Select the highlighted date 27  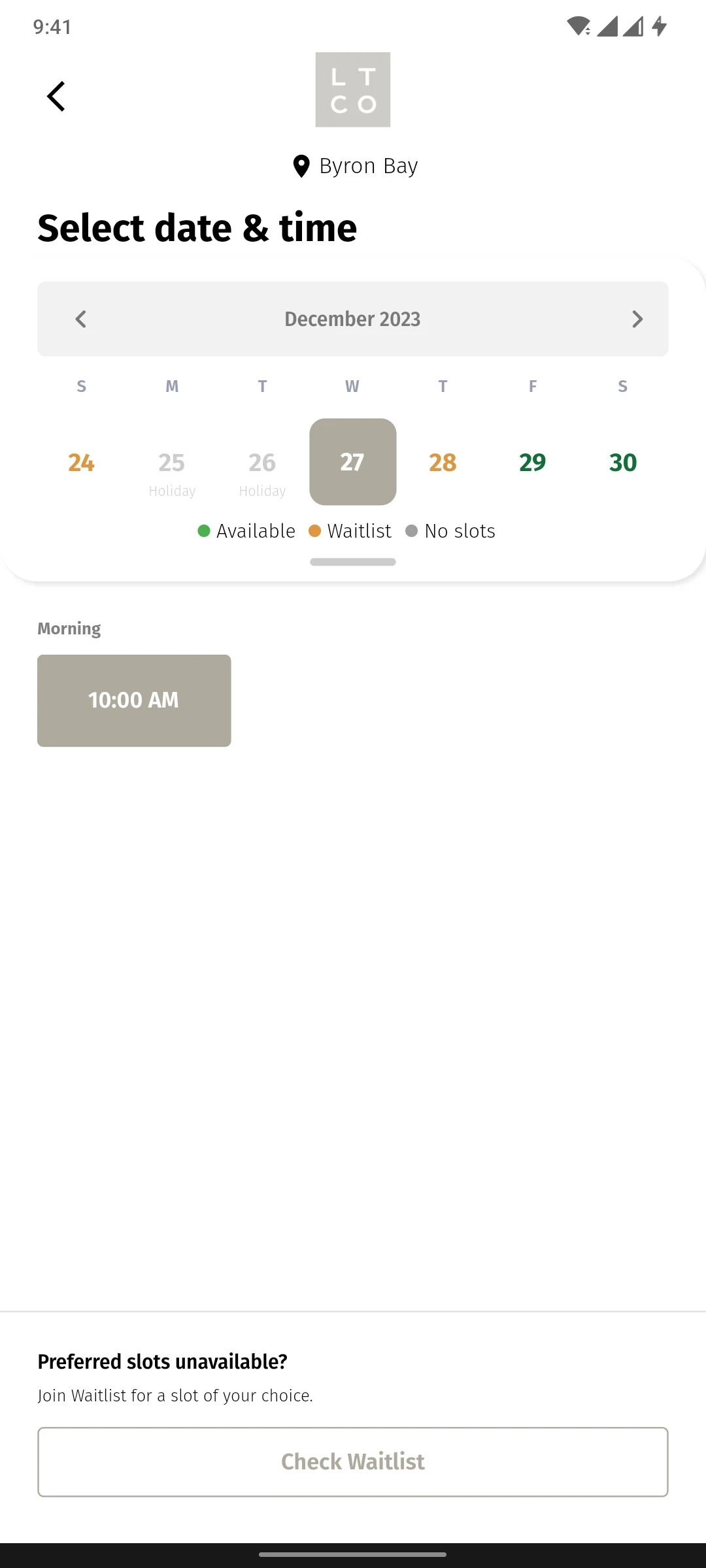pos(353,462)
